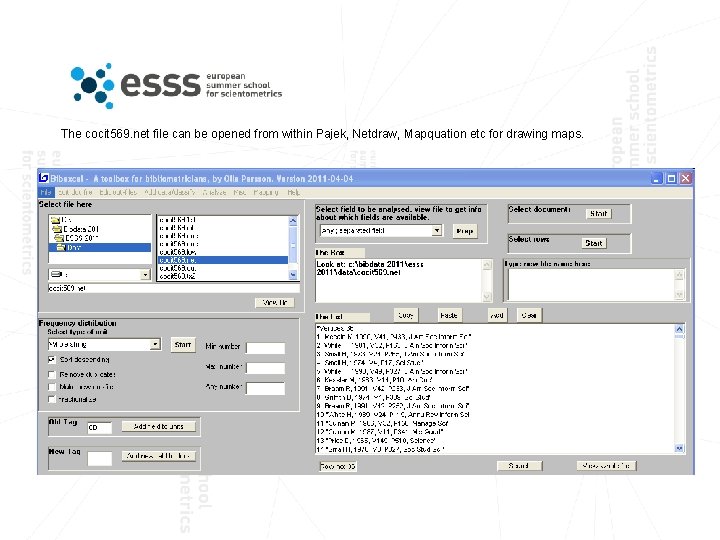Open the Help menu
This screenshot has height=540, width=720.
coord(293,192)
